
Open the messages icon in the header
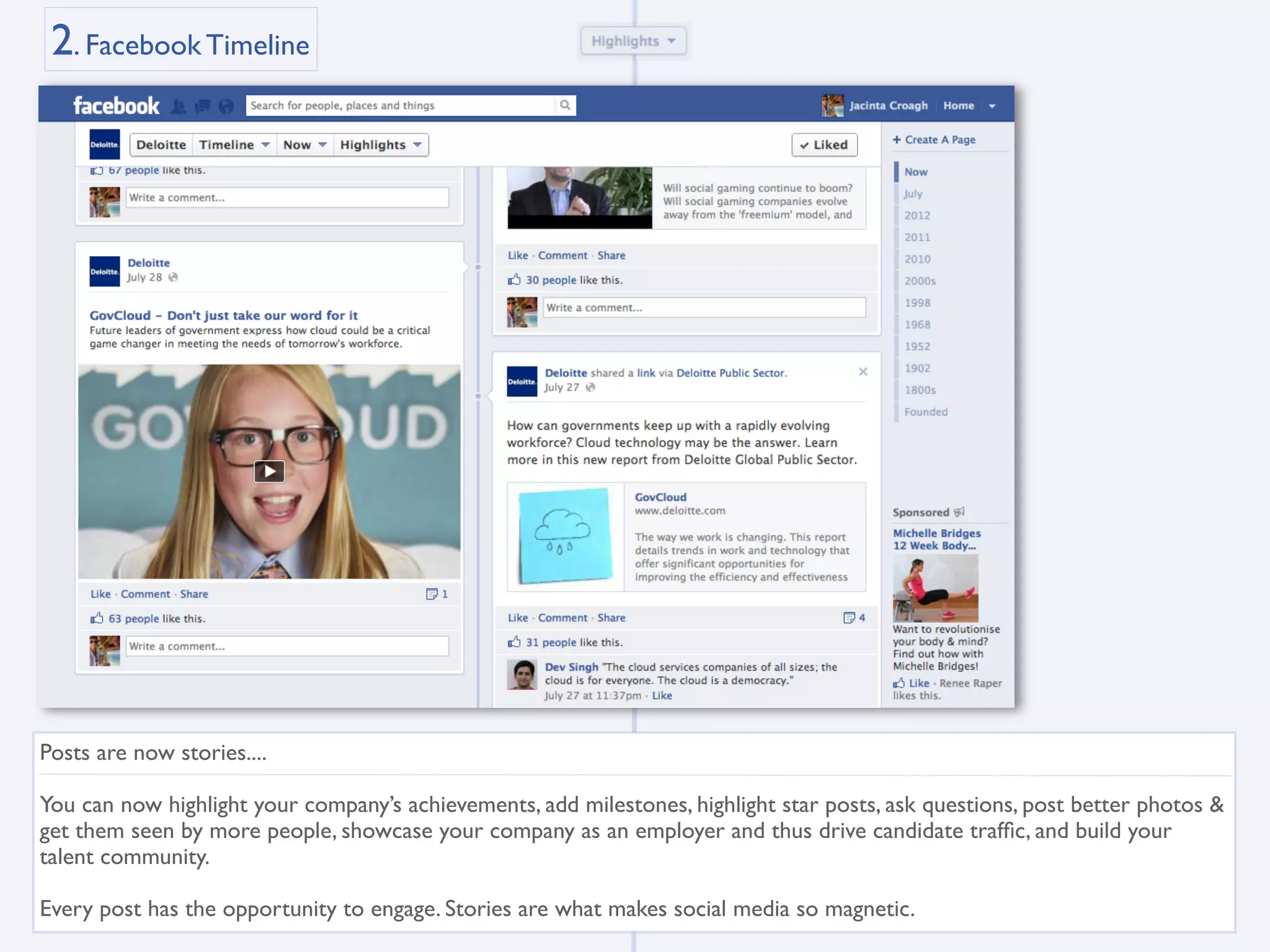click(202, 107)
